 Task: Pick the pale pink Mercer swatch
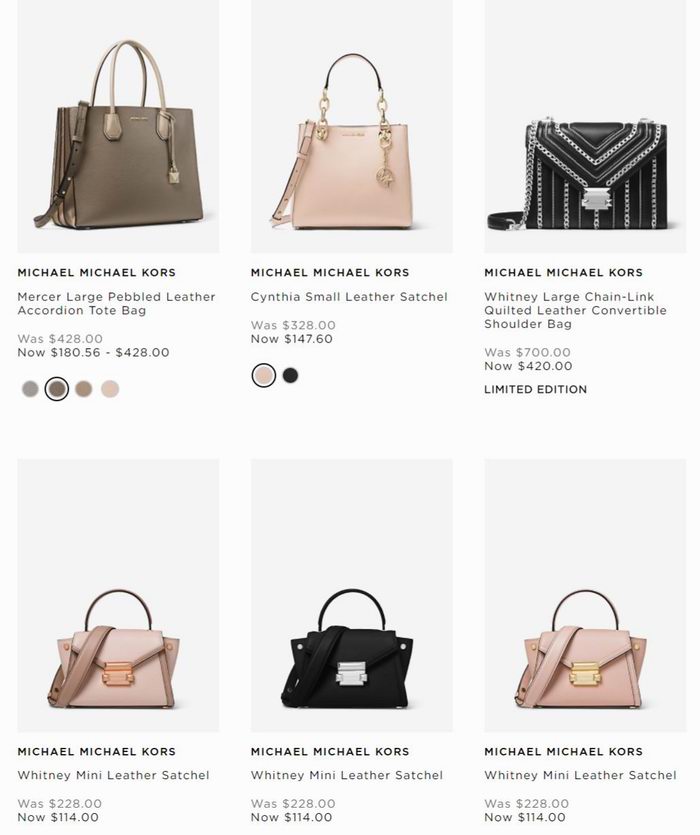110,389
